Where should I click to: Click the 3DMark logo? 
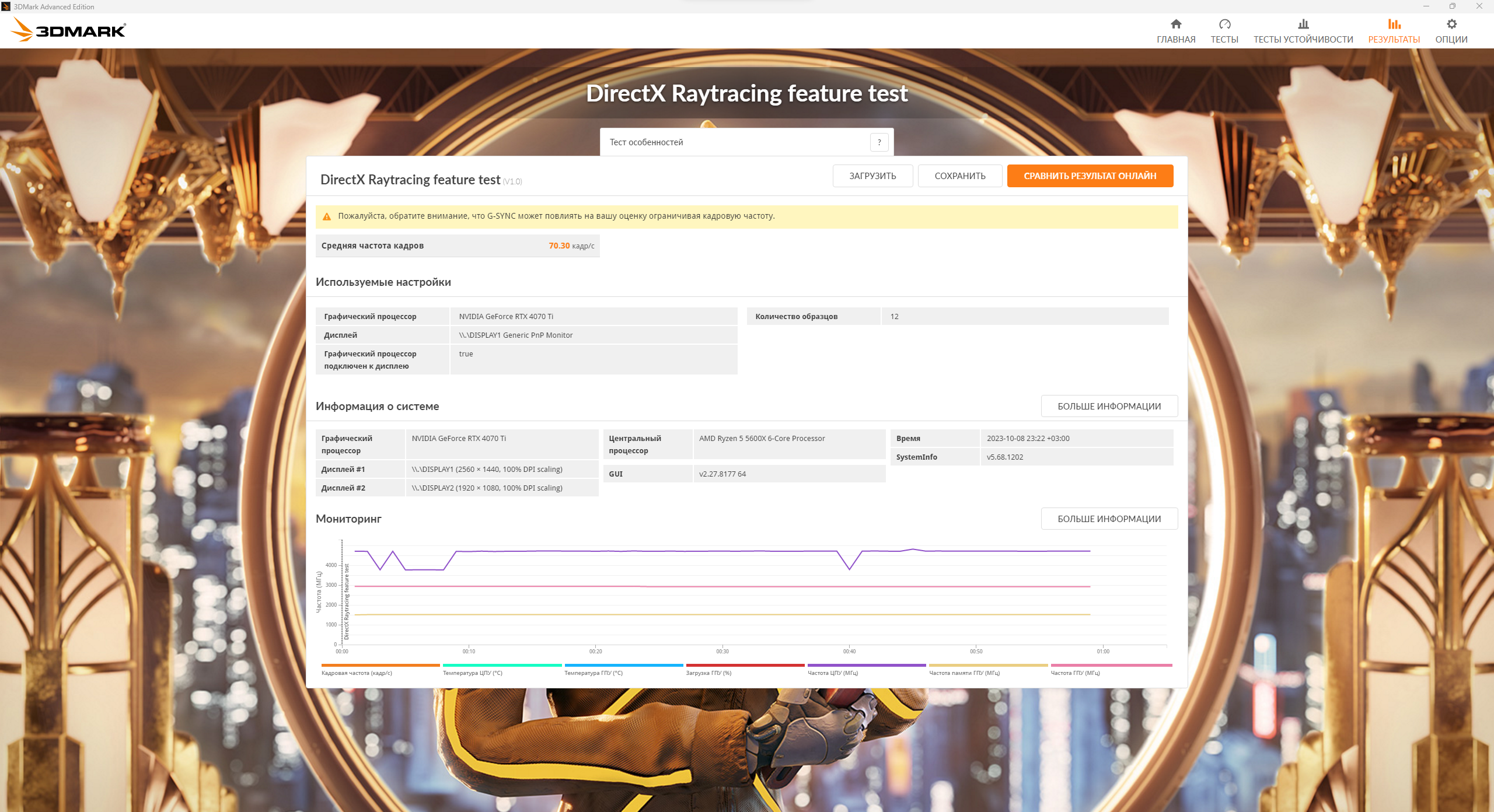point(69,30)
